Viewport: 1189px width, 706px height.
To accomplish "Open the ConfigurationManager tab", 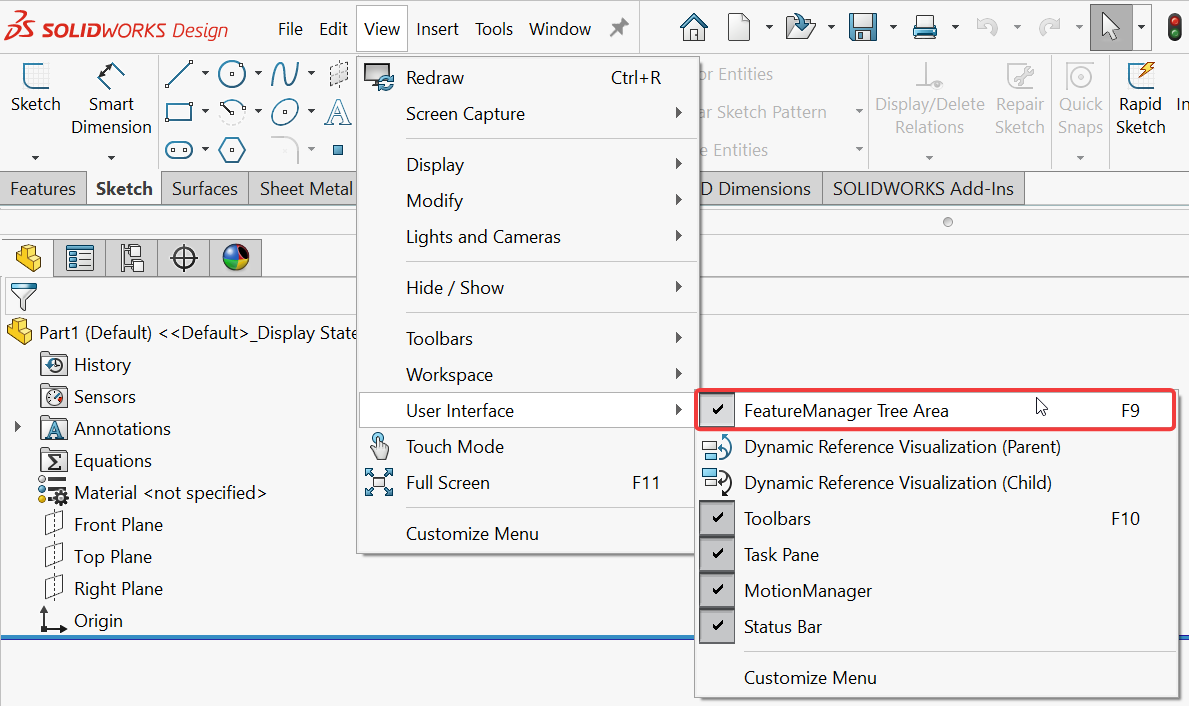I will click(x=132, y=258).
